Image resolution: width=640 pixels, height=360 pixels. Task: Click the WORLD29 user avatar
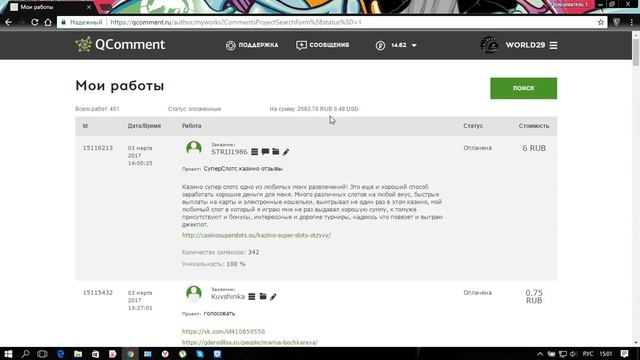pyautogui.click(x=489, y=45)
